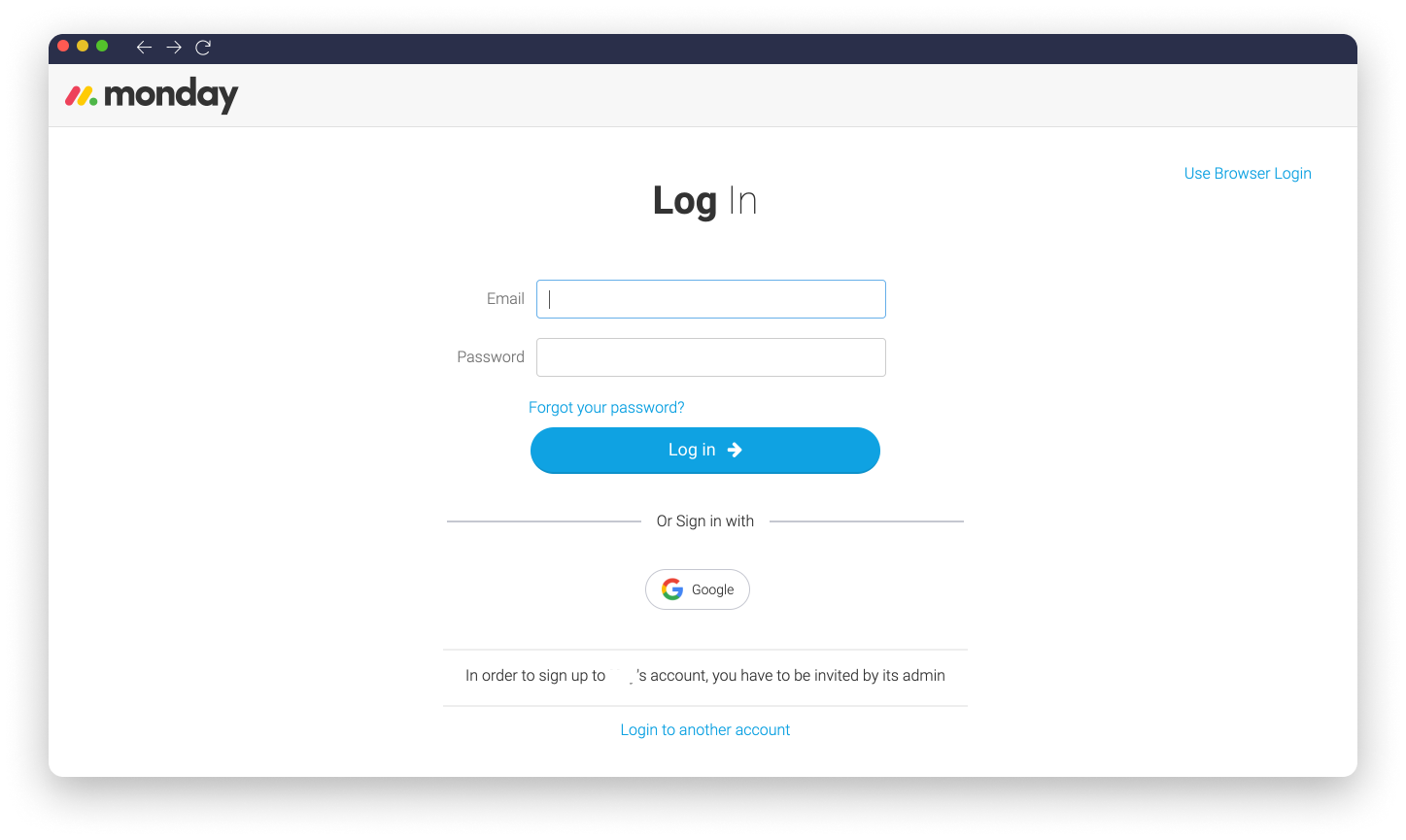Click the Google G logo icon
Viewport: 1406px width, 840px height.
tap(672, 589)
